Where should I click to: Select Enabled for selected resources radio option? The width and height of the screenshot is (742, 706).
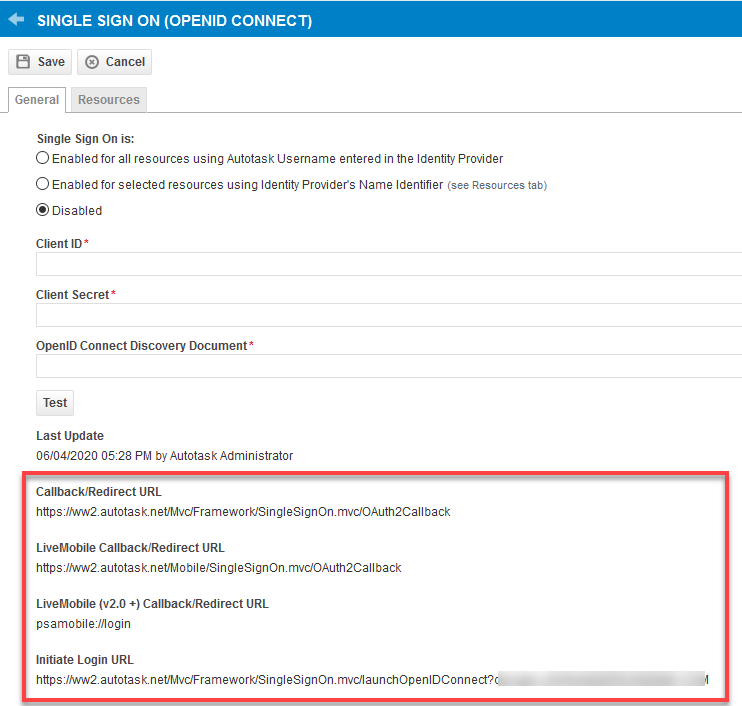(x=43, y=184)
